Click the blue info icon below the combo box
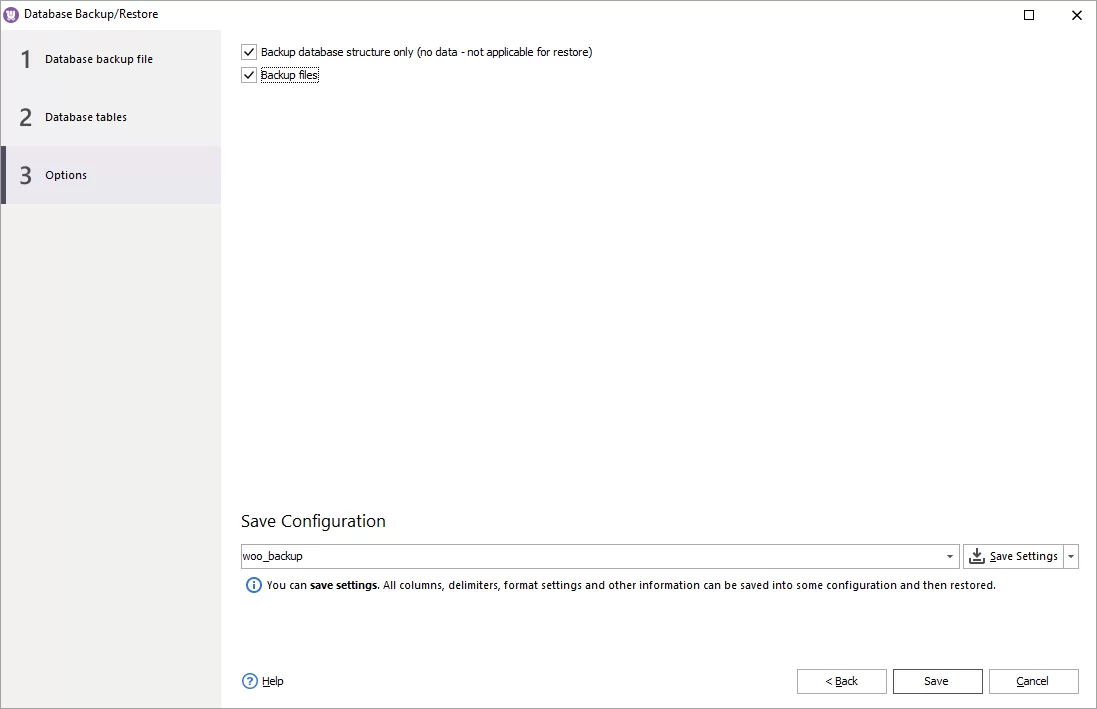 (253, 585)
